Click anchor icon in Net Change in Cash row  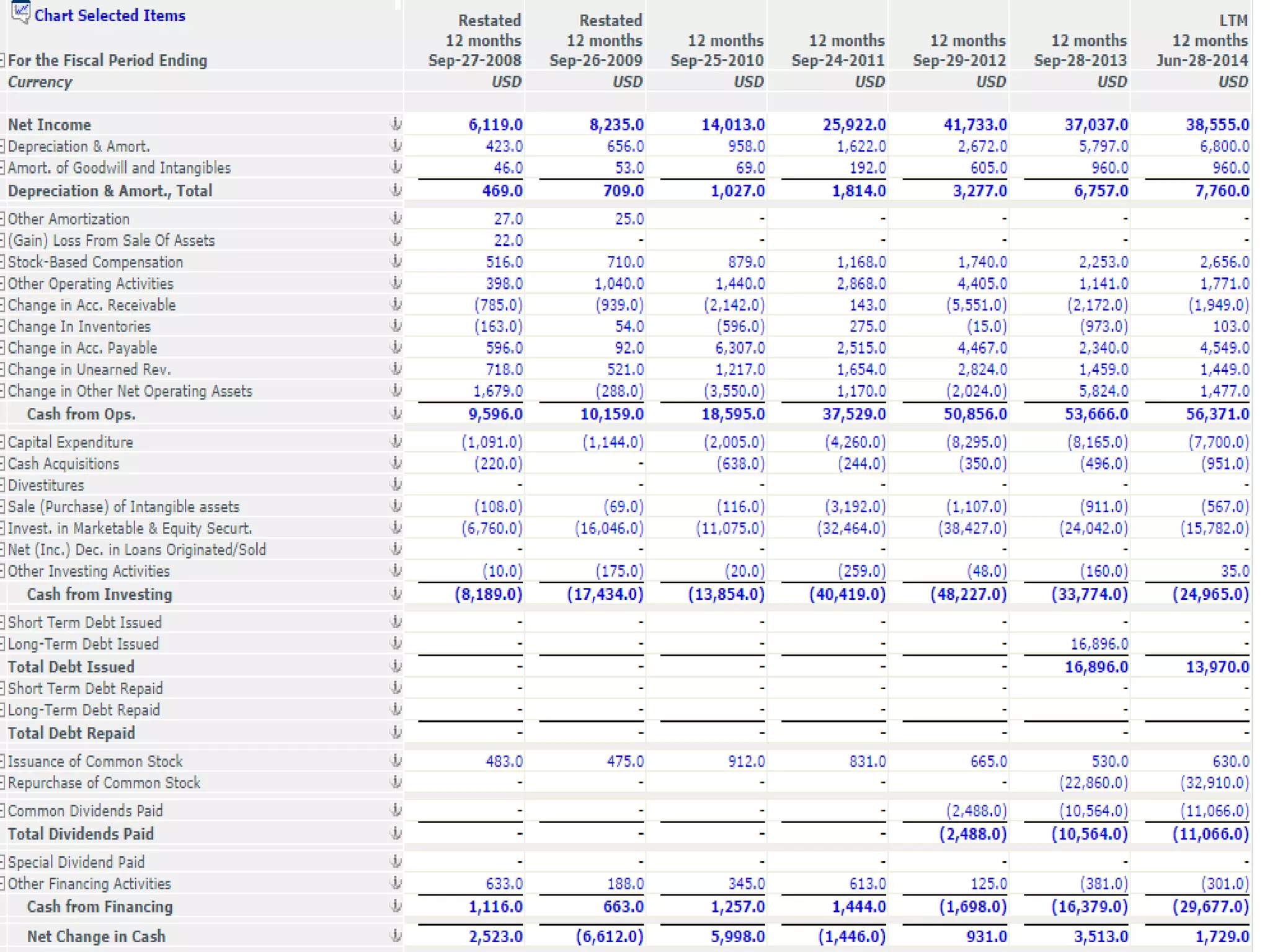395,936
